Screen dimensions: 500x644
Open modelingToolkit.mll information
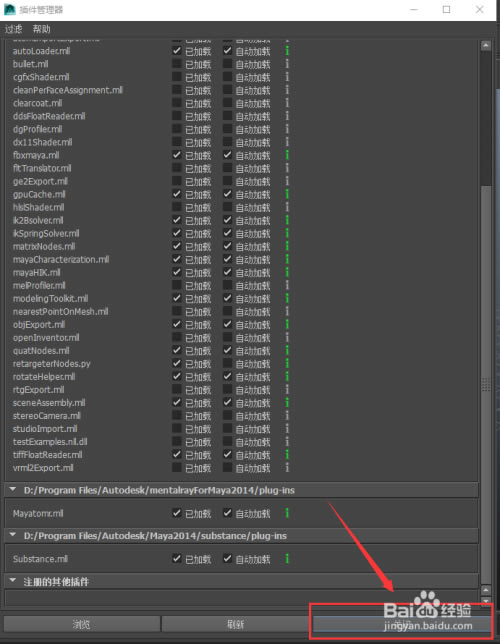tap(287, 299)
